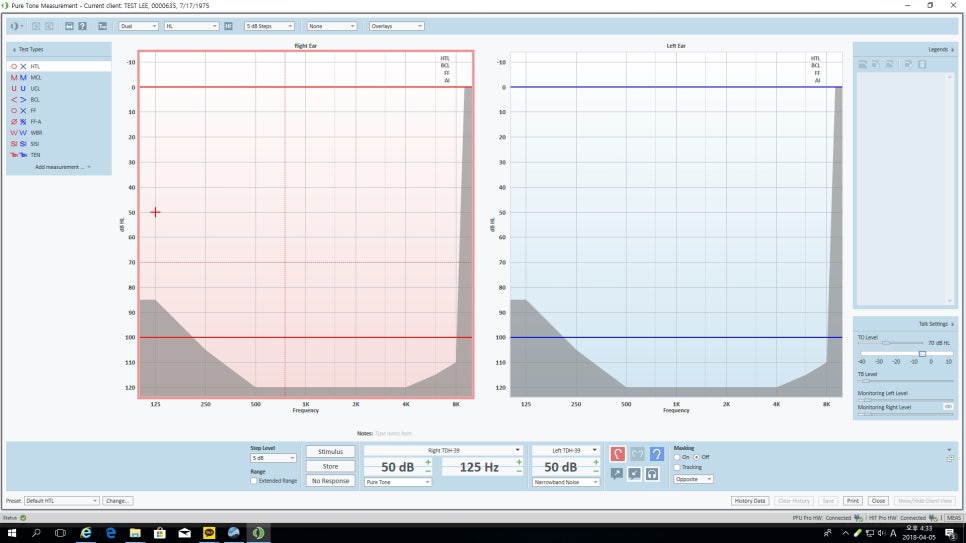Decrease frequency with minus beside 125 Hz
The width and height of the screenshot is (966, 543).
519,472
